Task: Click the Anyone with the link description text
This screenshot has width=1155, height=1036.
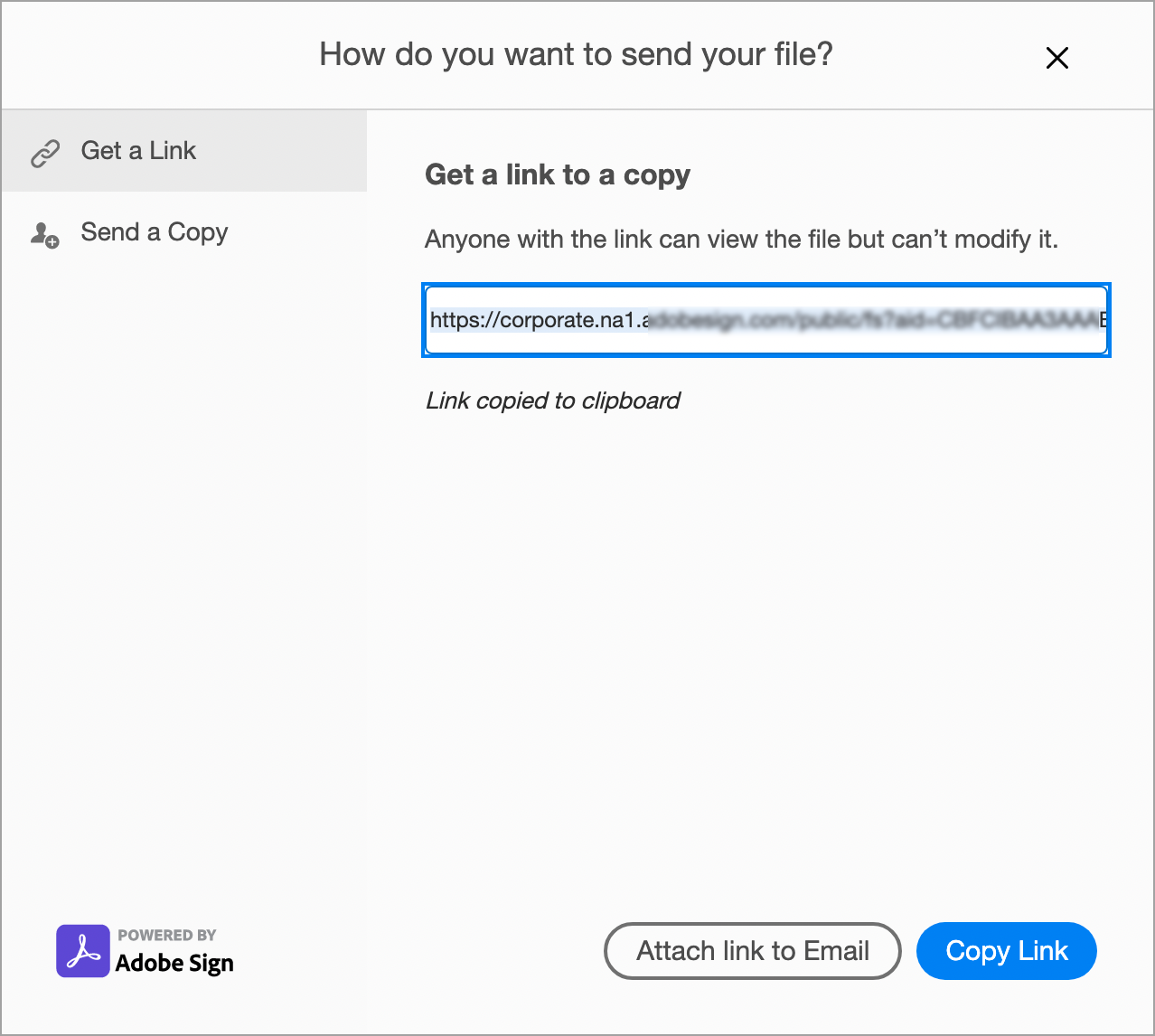Action: coord(741,240)
